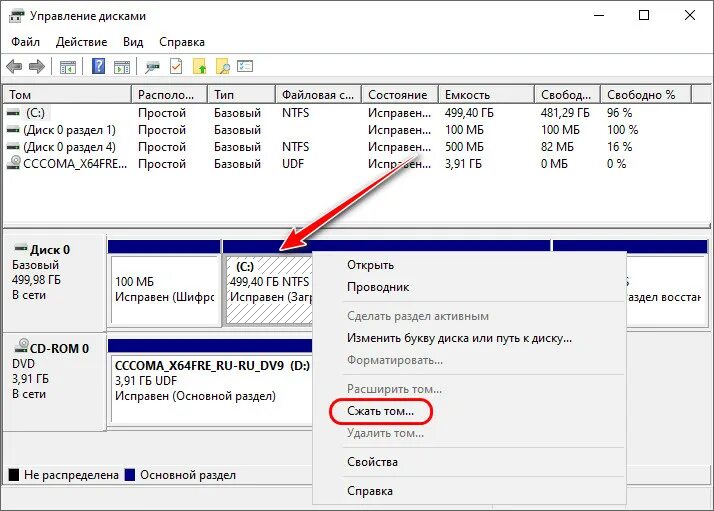Toggle the console tree pane icon
This screenshot has width=714, height=511.
coord(67,67)
